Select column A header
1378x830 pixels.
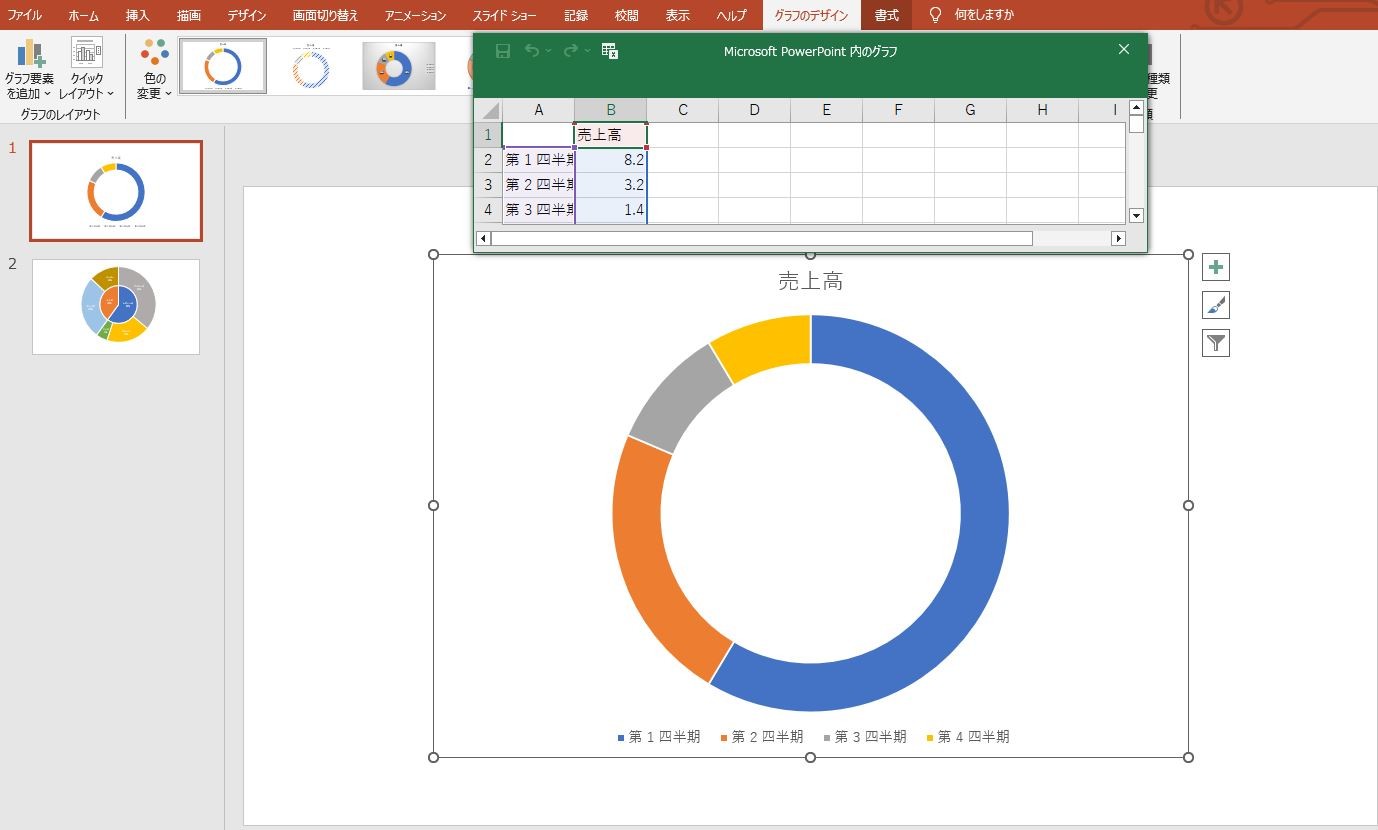click(x=539, y=110)
